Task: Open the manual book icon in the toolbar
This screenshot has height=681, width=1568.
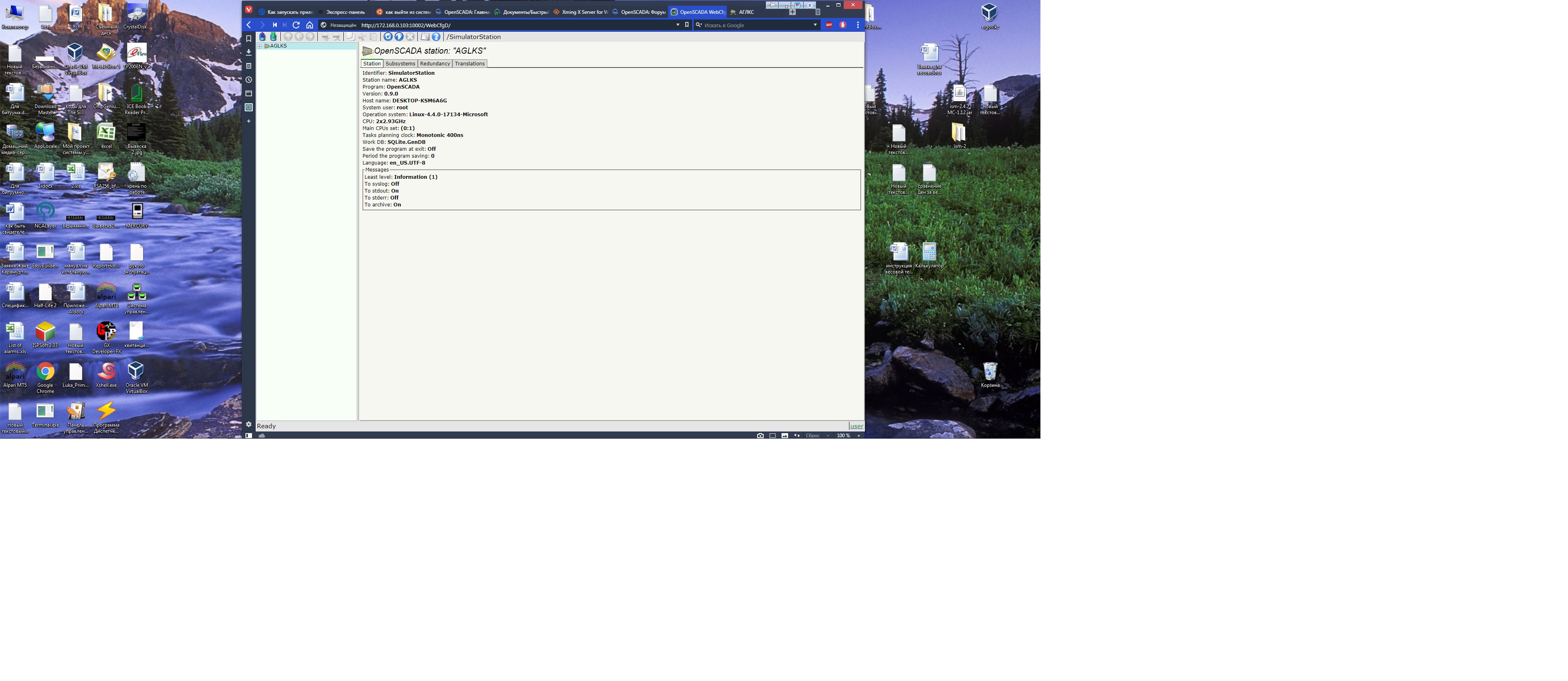Action: pyautogui.click(x=425, y=37)
